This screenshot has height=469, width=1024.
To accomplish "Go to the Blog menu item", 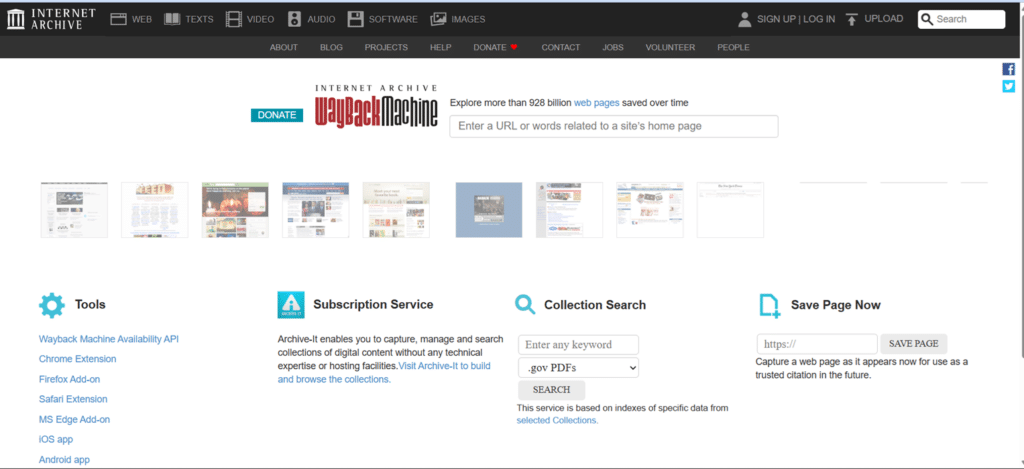I will 331,47.
